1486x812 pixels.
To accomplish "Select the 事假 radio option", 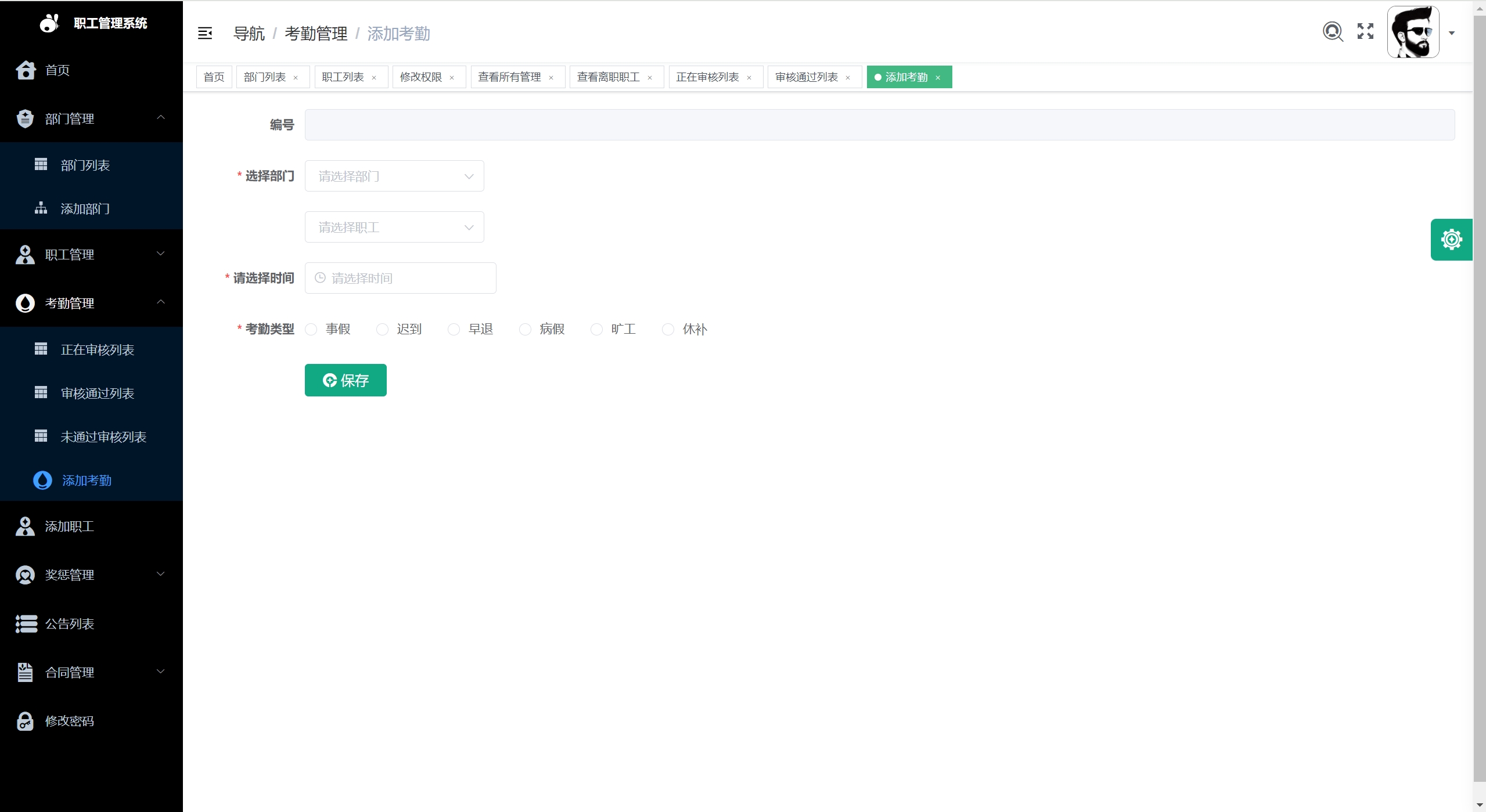I will [312, 330].
